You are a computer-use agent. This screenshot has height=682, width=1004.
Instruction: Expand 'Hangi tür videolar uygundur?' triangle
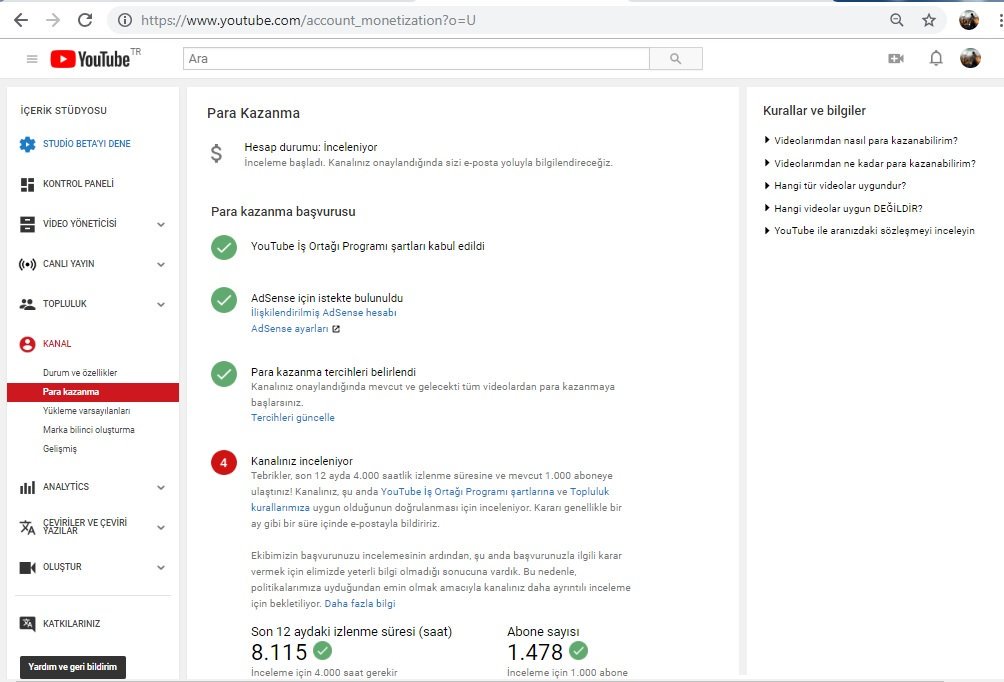tap(767, 186)
